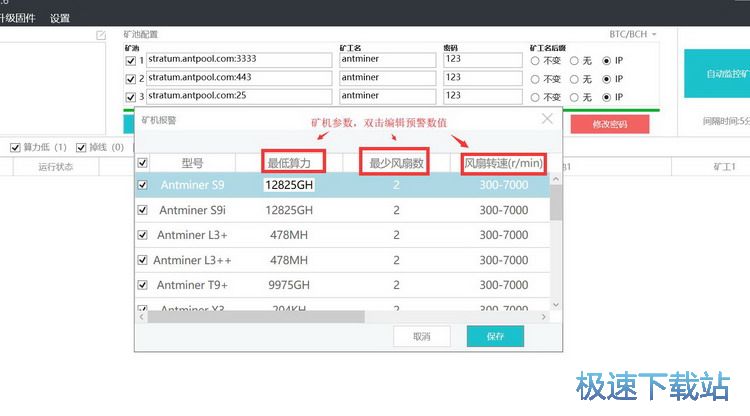Click the red 修改密码 button
This screenshot has height=416, width=750.
(610, 124)
